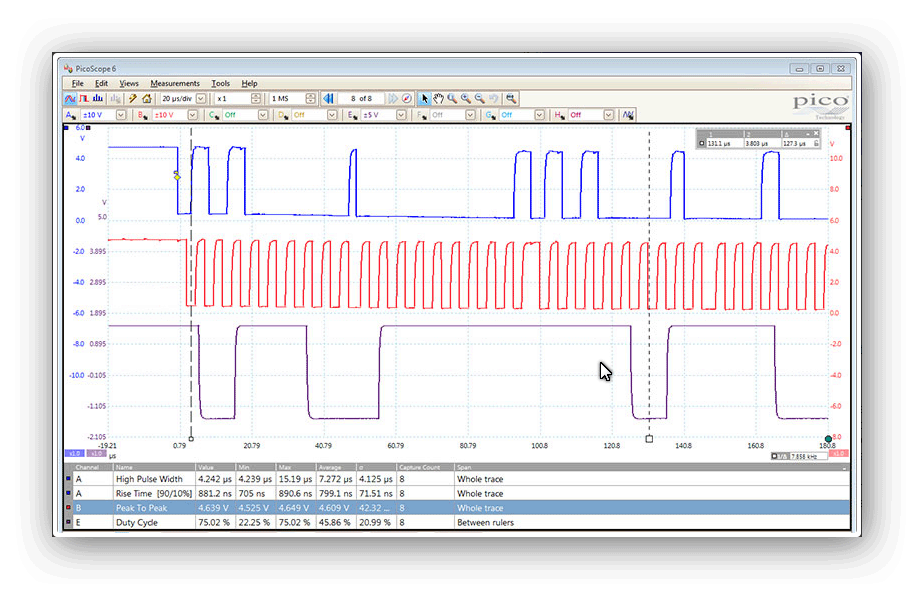This screenshot has width=914, height=589.
Task: Click the normal selection arrow tool
Action: 426,98
